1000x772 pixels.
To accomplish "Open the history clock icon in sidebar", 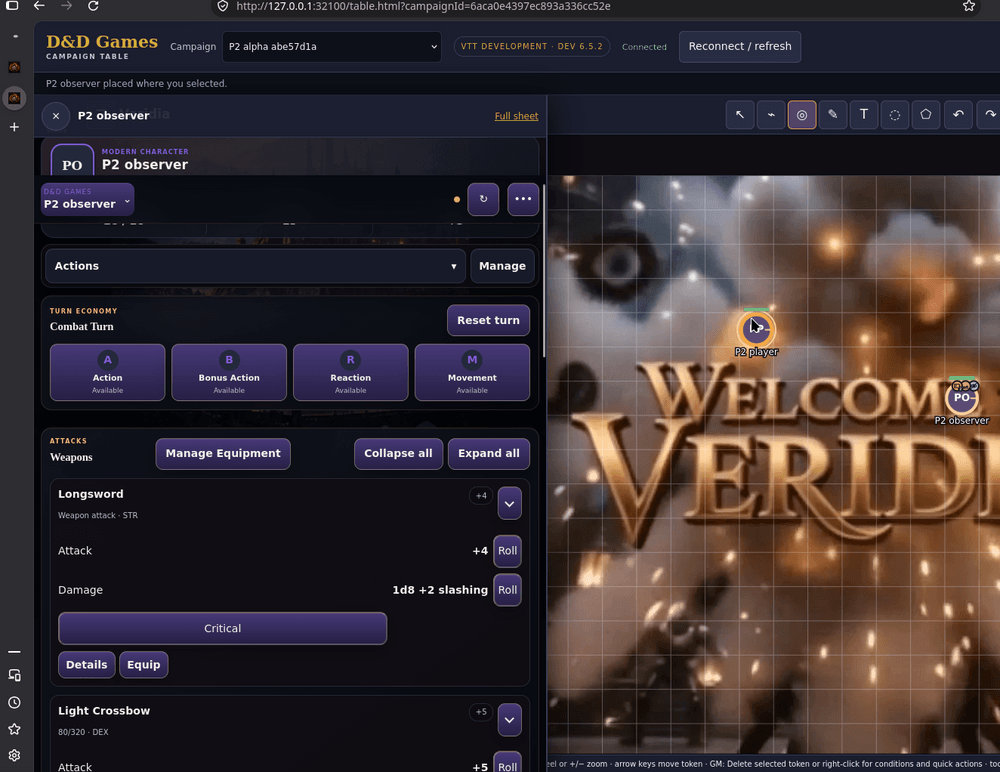I will pyautogui.click(x=14, y=702).
